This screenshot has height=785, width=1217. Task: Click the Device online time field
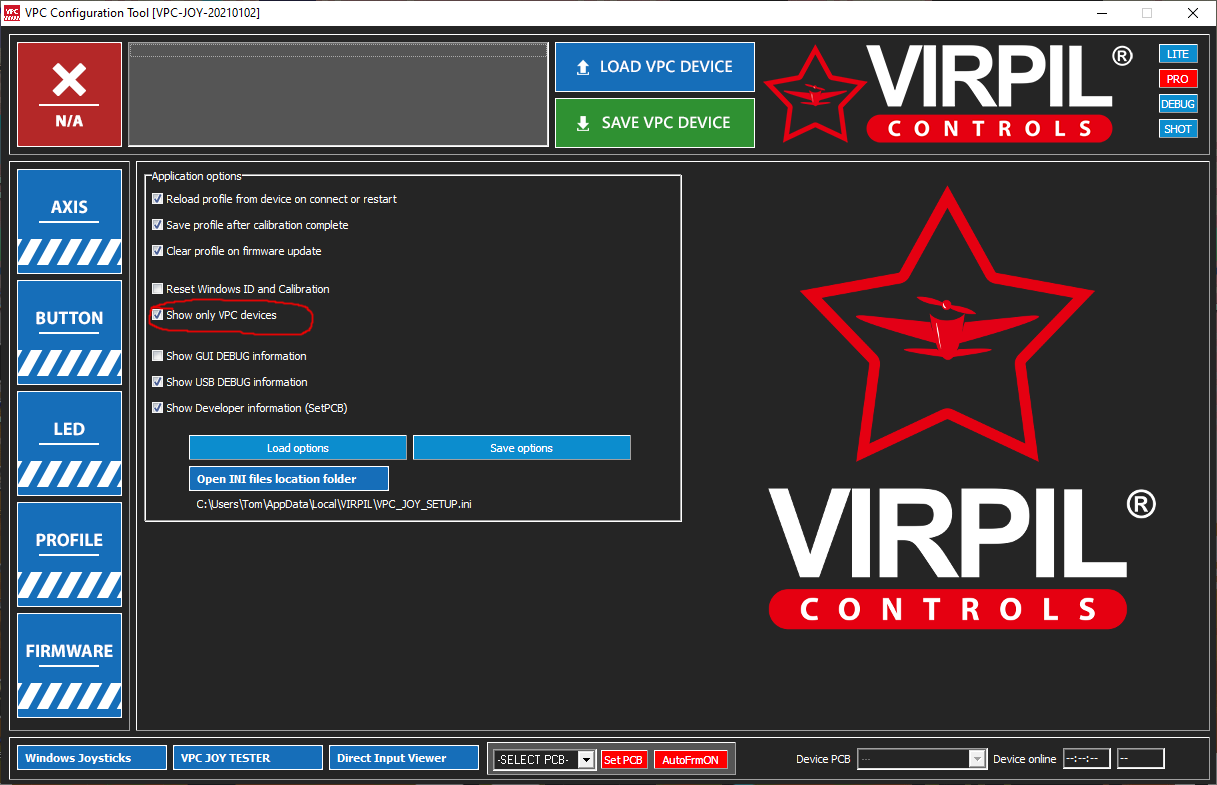point(1086,759)
